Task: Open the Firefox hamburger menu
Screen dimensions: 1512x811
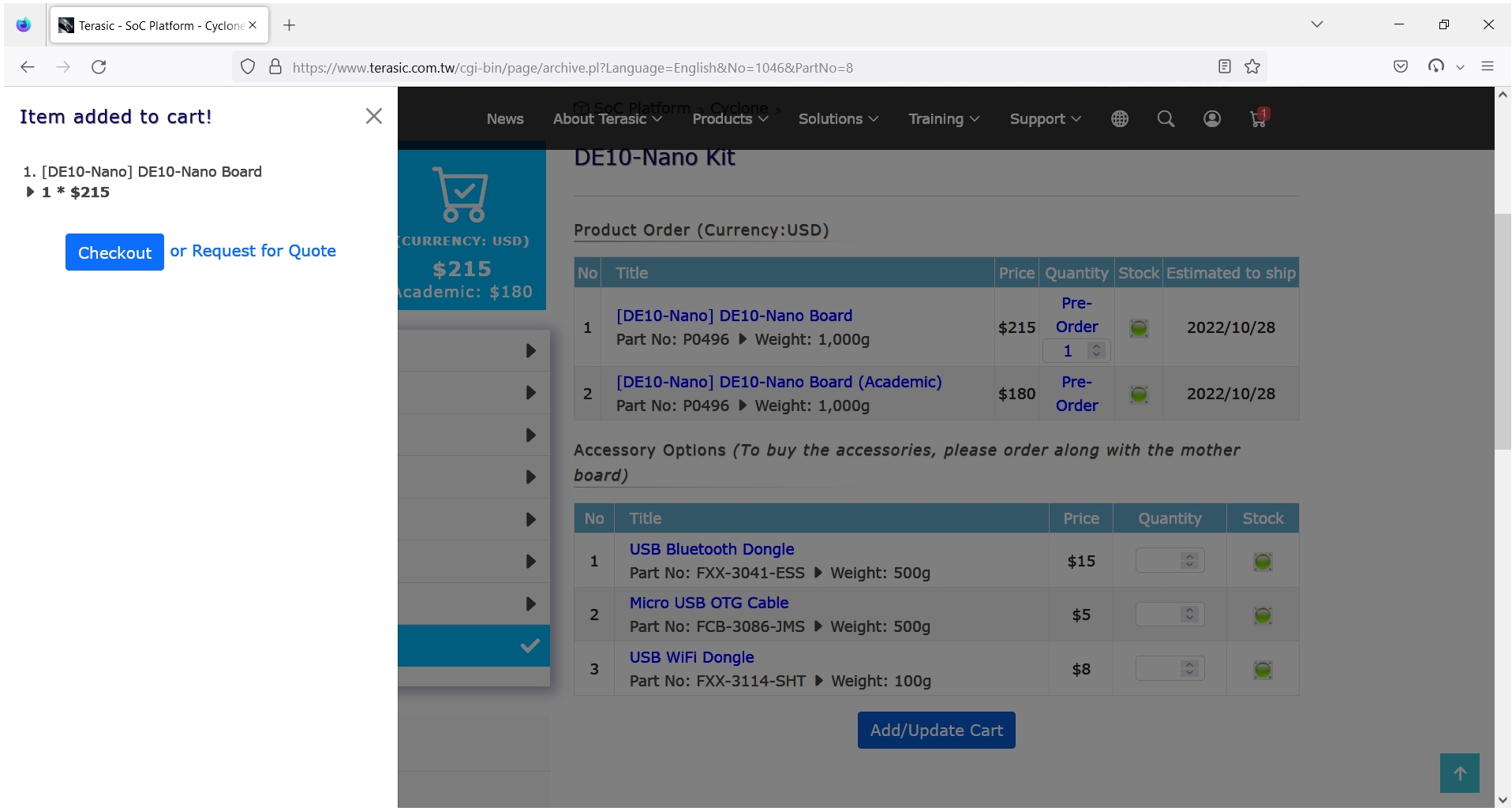Action: pyautogui.click(x=1489, y=66)
